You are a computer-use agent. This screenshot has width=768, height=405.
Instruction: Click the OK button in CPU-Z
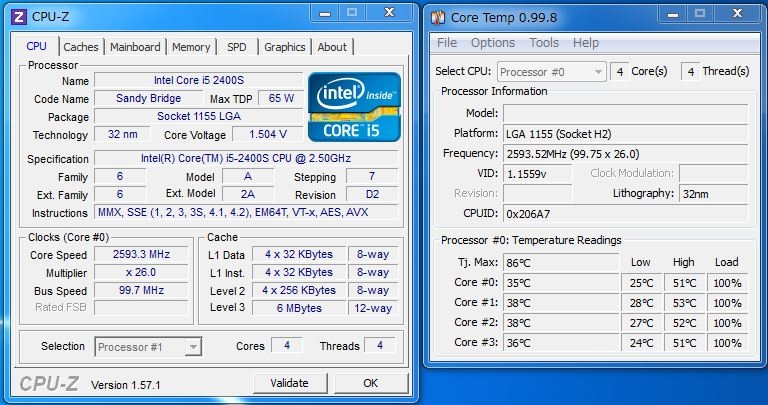371,383
